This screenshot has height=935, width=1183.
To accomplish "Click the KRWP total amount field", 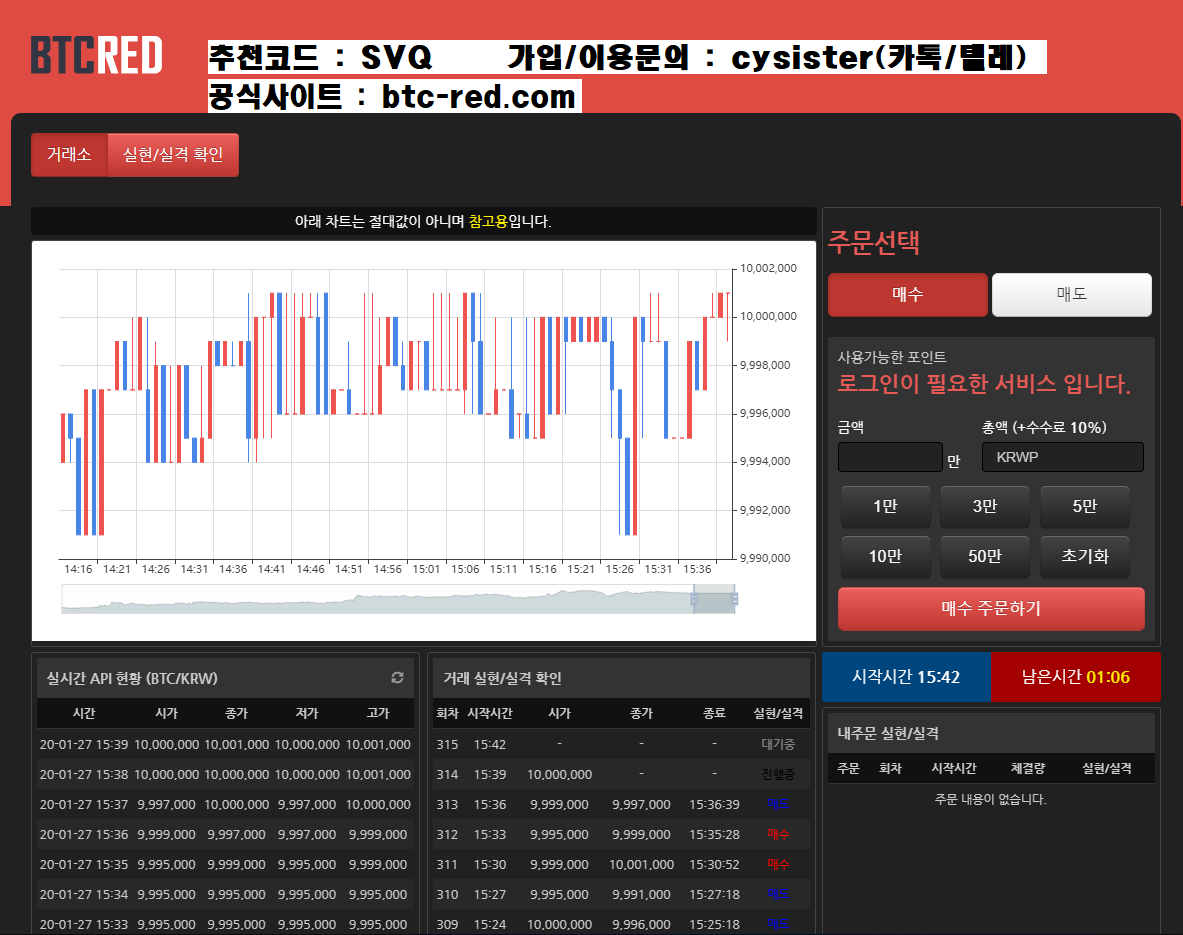I will click(x=1062, y=458).
